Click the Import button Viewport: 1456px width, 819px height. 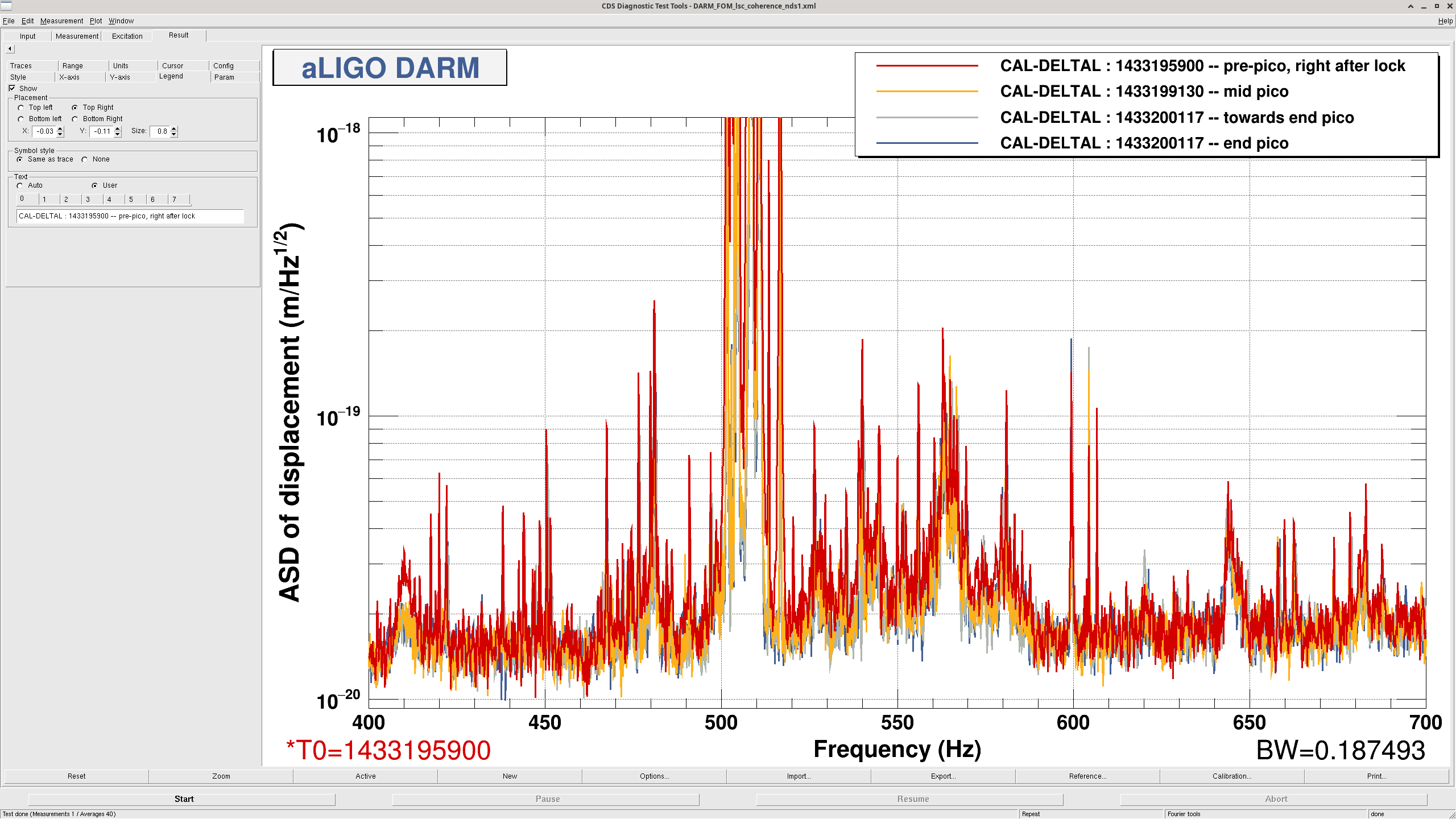(799, 776)
